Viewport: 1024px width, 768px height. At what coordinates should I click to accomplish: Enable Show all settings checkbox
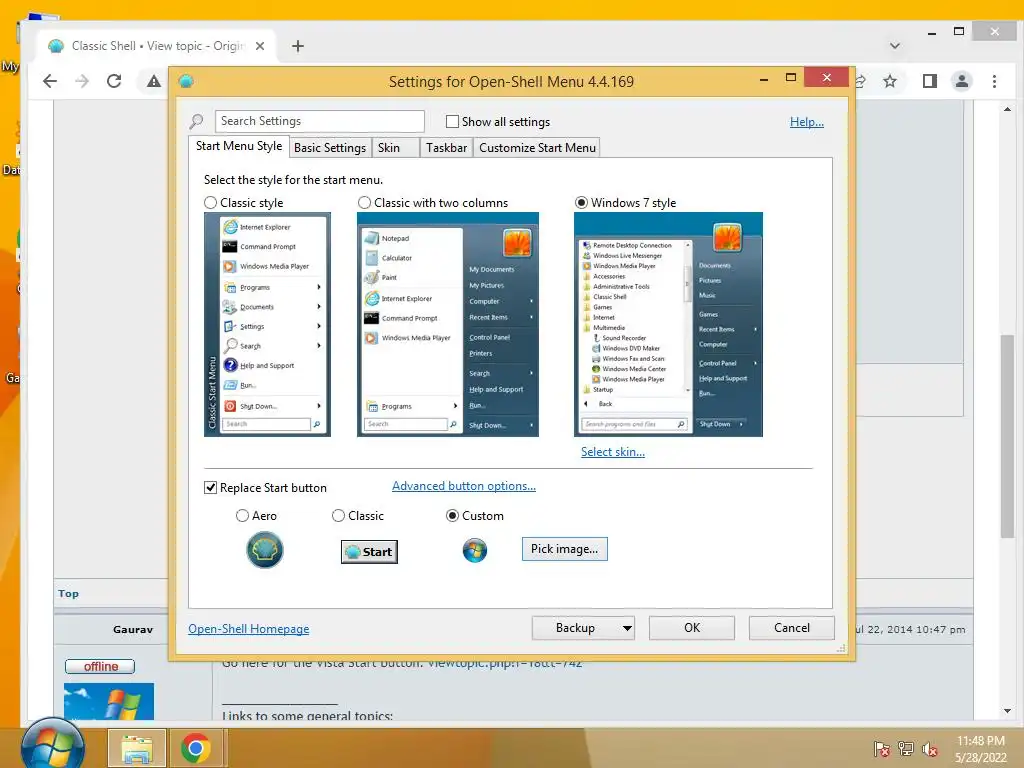click(452, 121)
